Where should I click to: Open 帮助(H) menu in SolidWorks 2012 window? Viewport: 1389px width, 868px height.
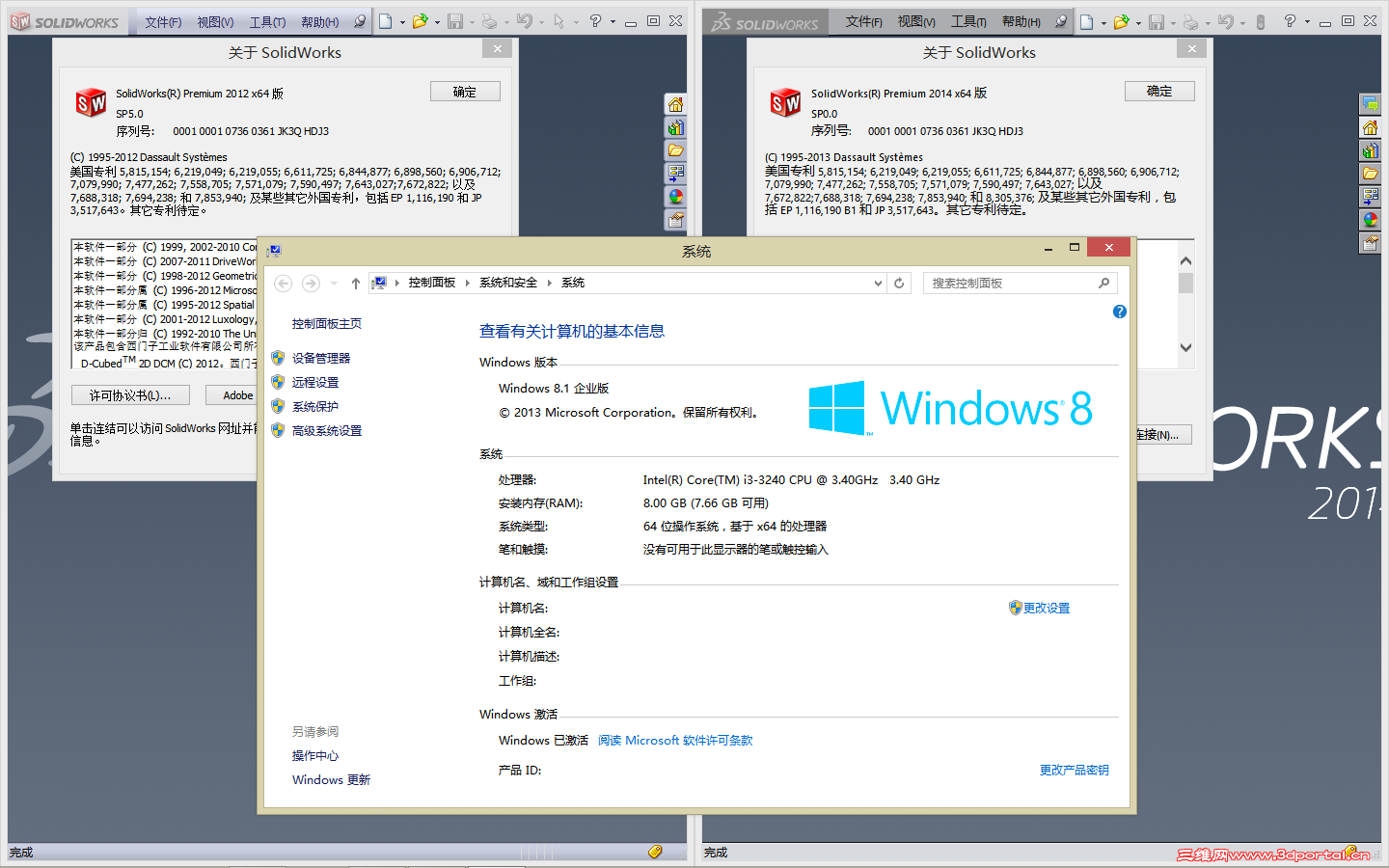click(320, 22)
